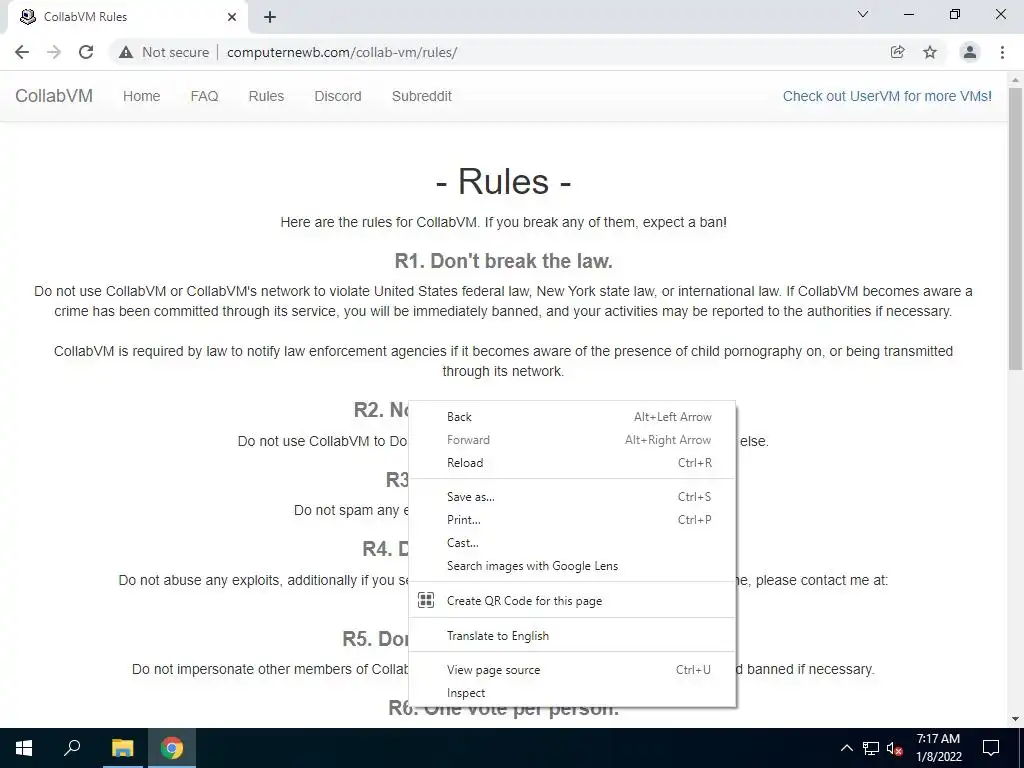Viewport: 1024px width, 768px height.
Task: Click the CollabVM Rules tab title
Action: [x=86, y=17]
